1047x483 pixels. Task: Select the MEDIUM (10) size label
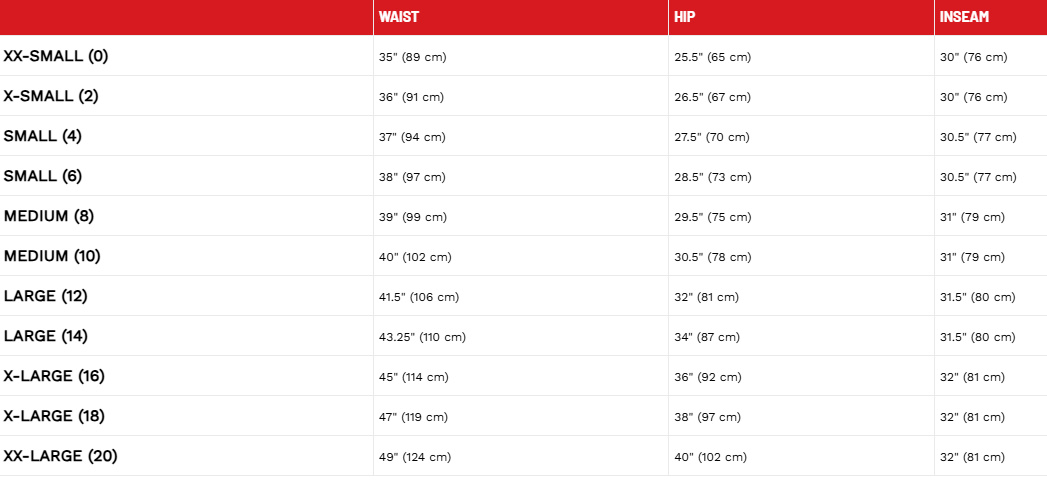[x=52, y=256]
